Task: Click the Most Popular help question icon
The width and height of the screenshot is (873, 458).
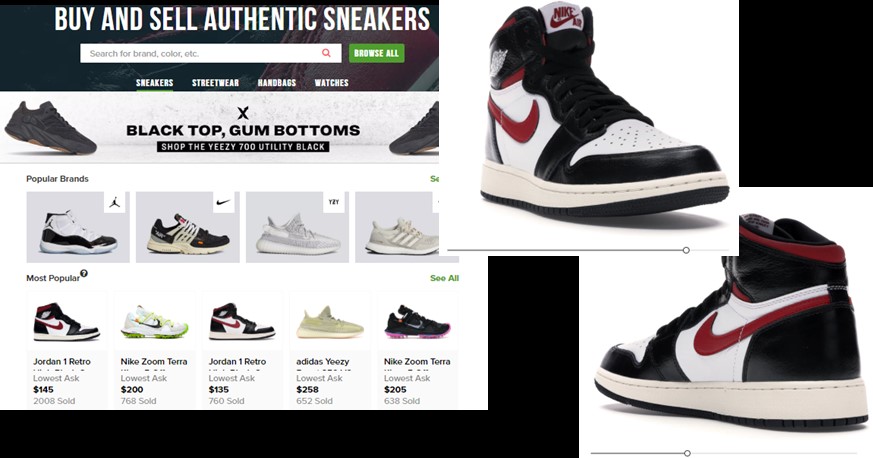Action: point(84,273)
